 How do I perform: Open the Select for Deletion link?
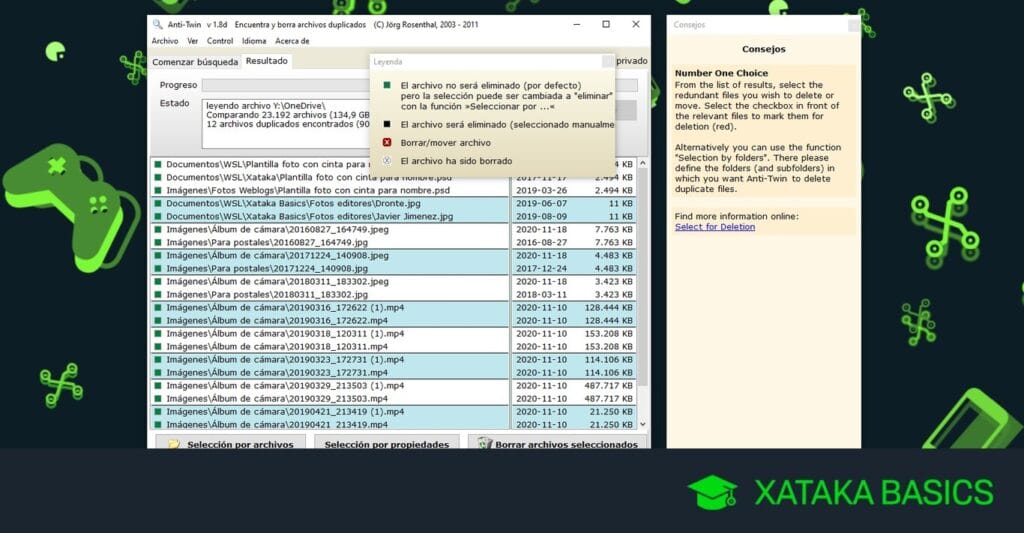[x=714, y=227]
